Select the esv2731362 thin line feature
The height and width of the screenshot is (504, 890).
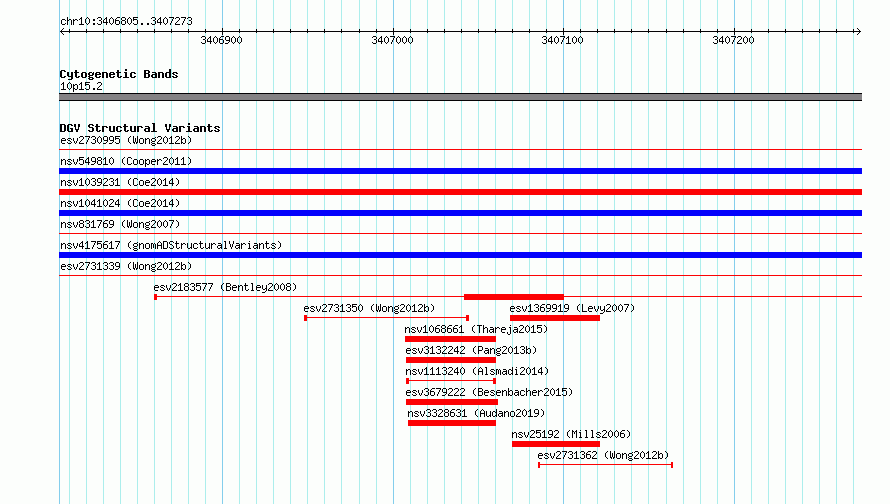pos(606,465)
